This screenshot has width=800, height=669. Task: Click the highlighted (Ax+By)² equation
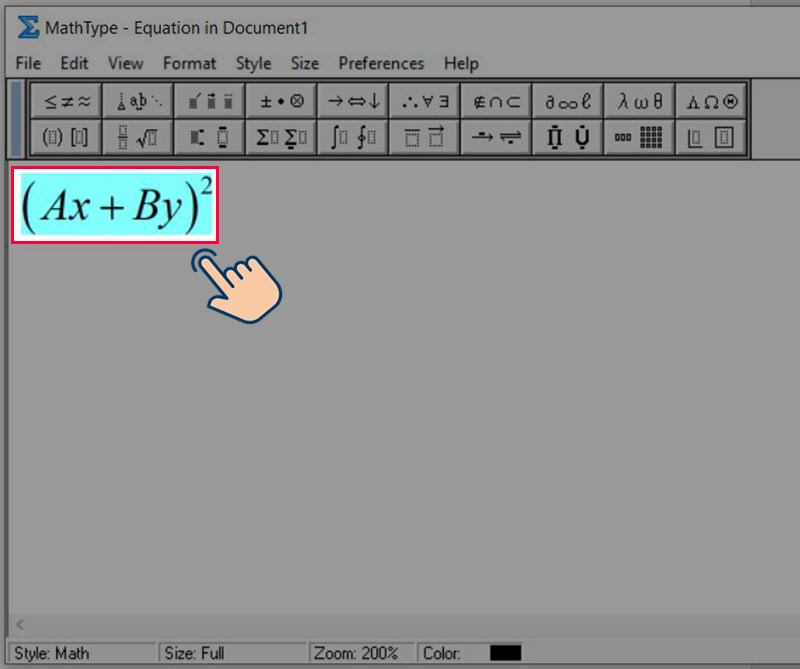pyautogui.click(x=115, y=205)
